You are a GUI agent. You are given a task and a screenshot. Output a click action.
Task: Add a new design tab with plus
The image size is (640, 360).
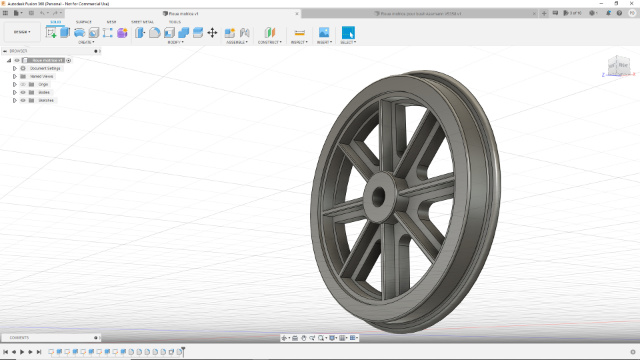click(x=544, y=13)
